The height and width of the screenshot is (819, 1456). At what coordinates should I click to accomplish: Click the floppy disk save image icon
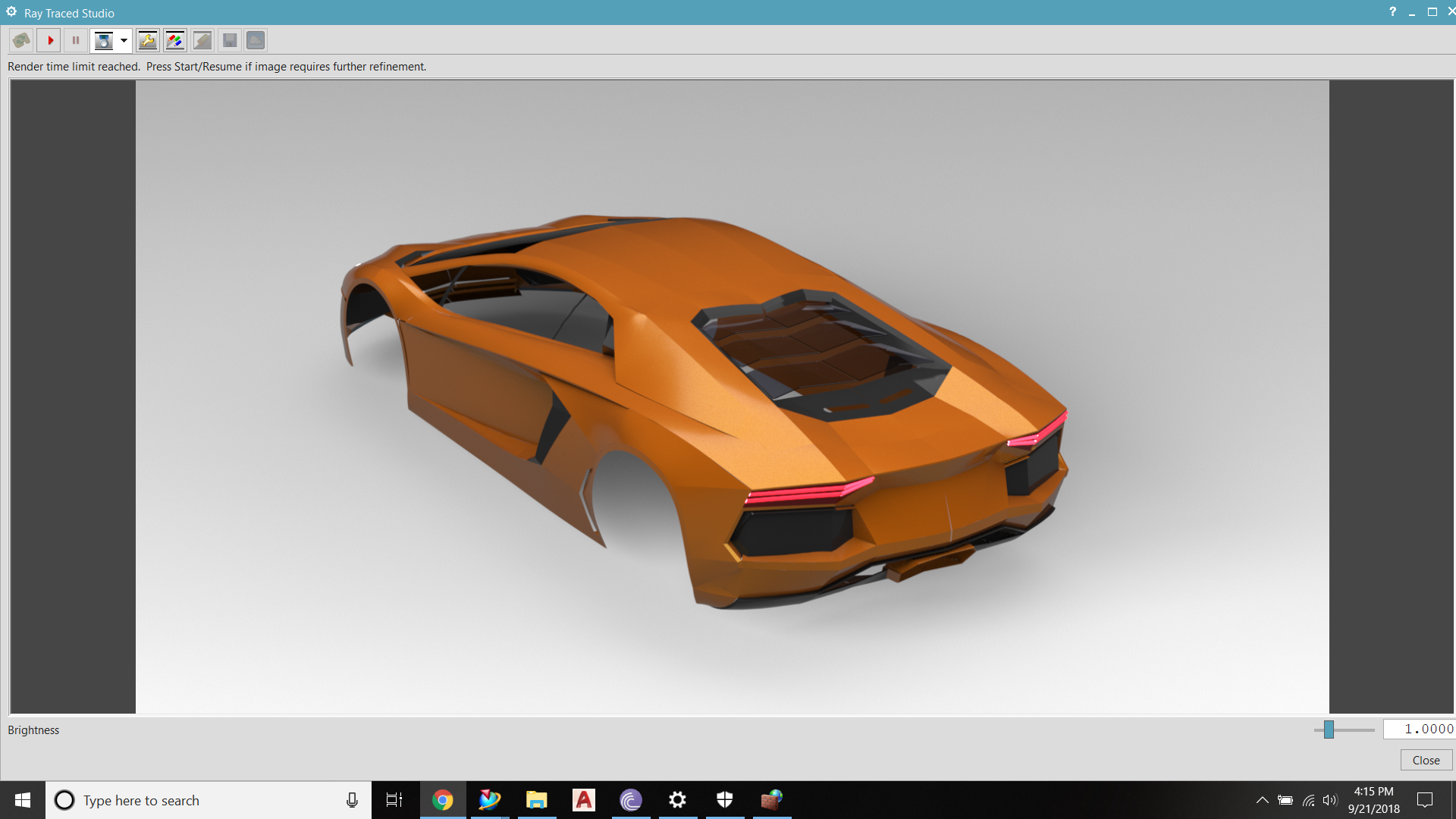230,40
